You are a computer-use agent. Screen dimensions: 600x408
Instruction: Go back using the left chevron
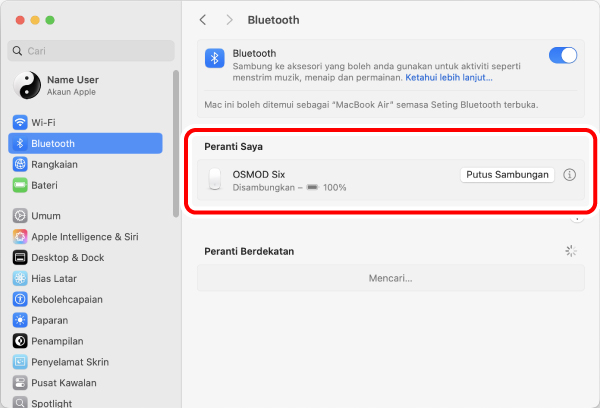coord(203,20)
